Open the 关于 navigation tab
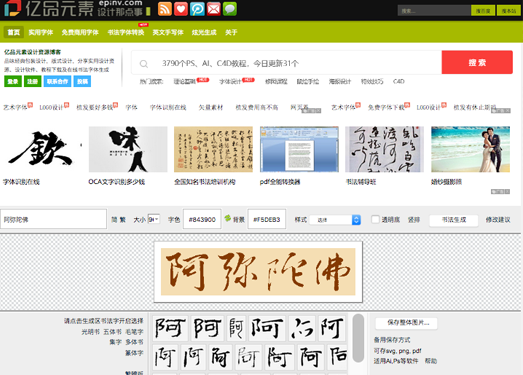 231,32
